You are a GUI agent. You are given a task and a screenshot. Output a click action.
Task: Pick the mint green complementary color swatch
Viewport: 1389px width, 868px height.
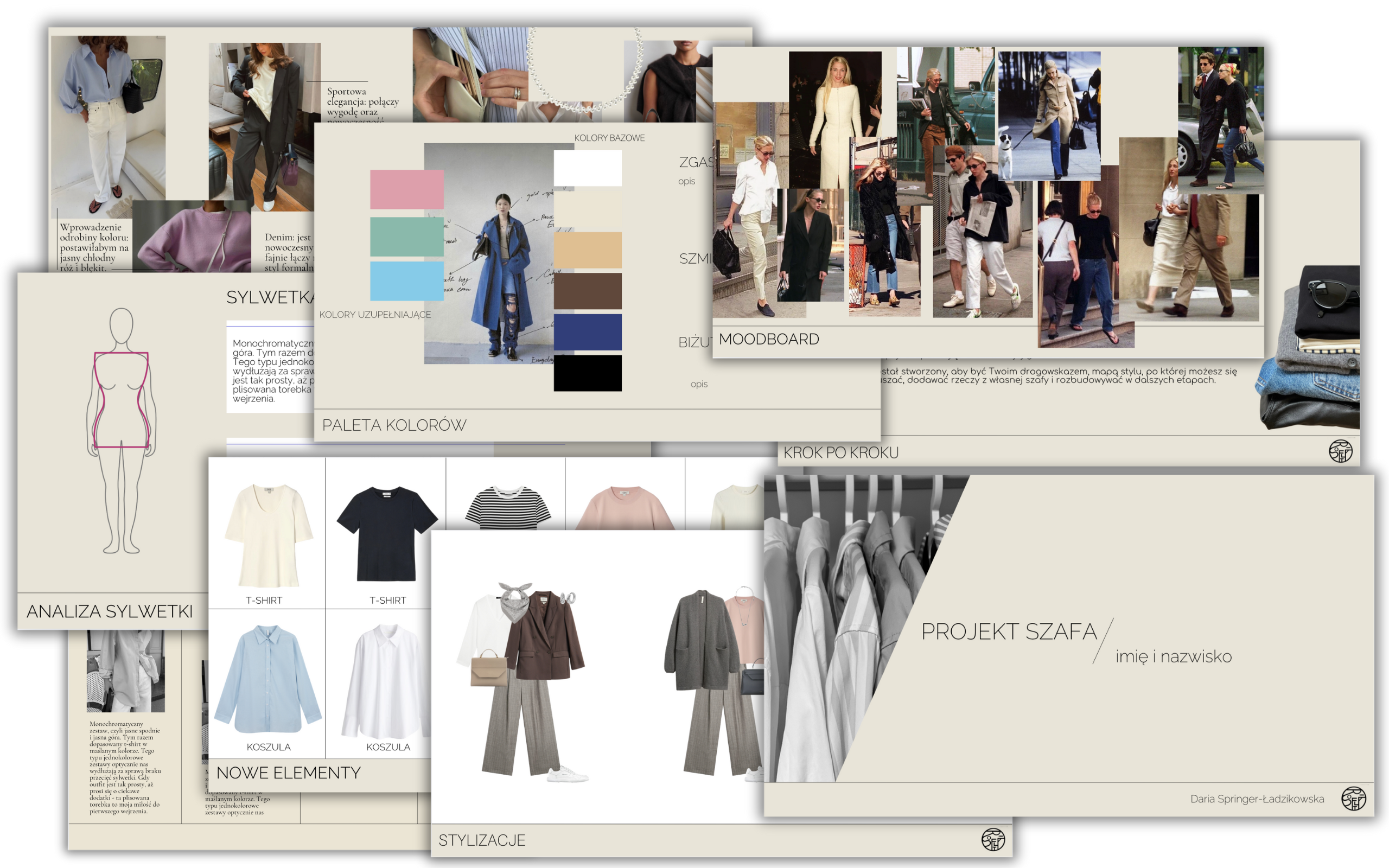click(407, 237)
